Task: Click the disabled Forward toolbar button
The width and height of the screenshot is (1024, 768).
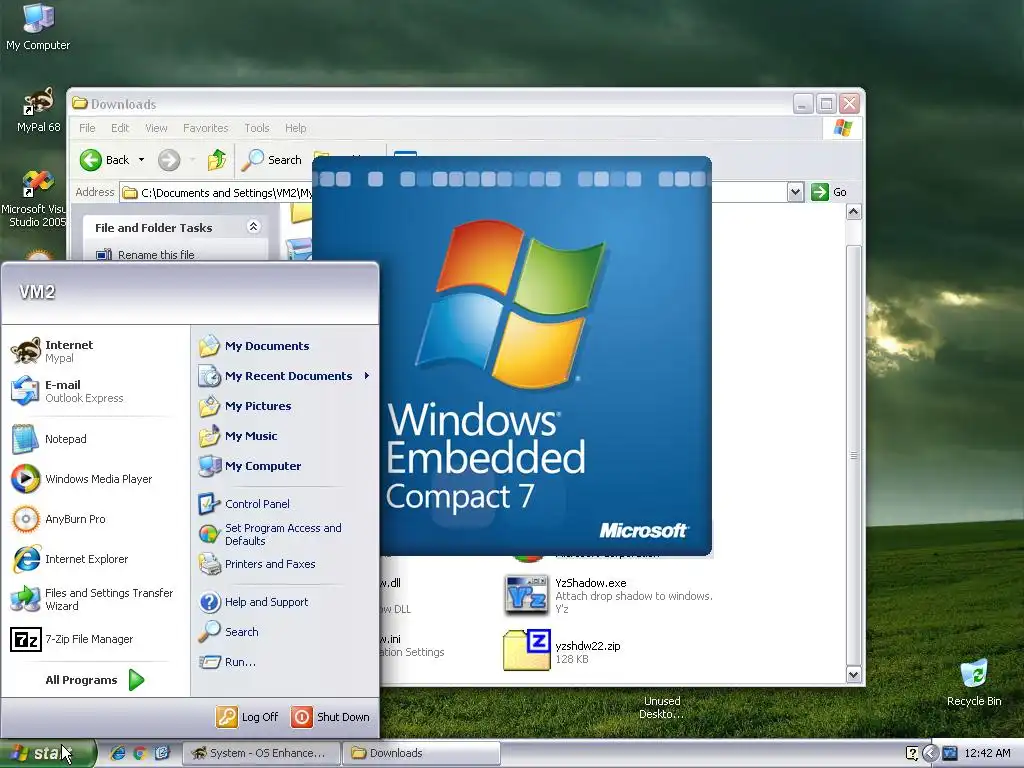Action: 169,160
